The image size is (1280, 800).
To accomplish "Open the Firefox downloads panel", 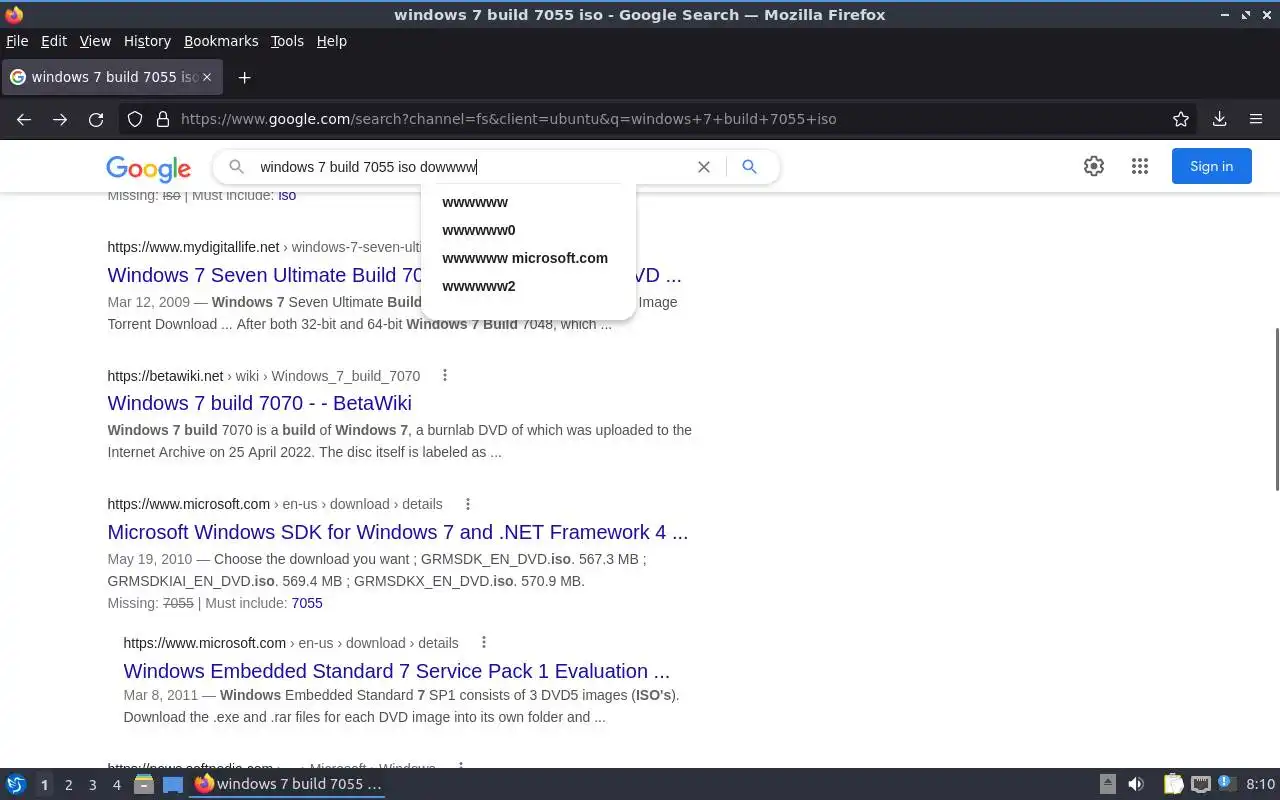I will pyautogui.click(x=1219, y=119).
